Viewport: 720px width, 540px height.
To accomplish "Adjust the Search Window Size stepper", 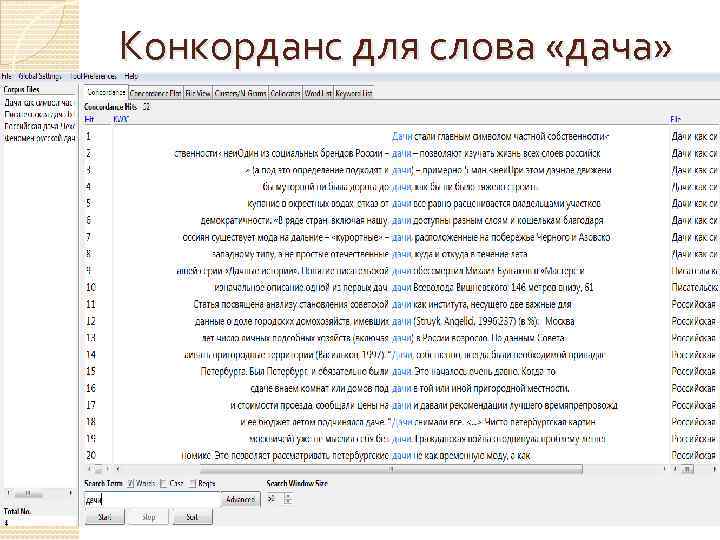I will point(288,499).
